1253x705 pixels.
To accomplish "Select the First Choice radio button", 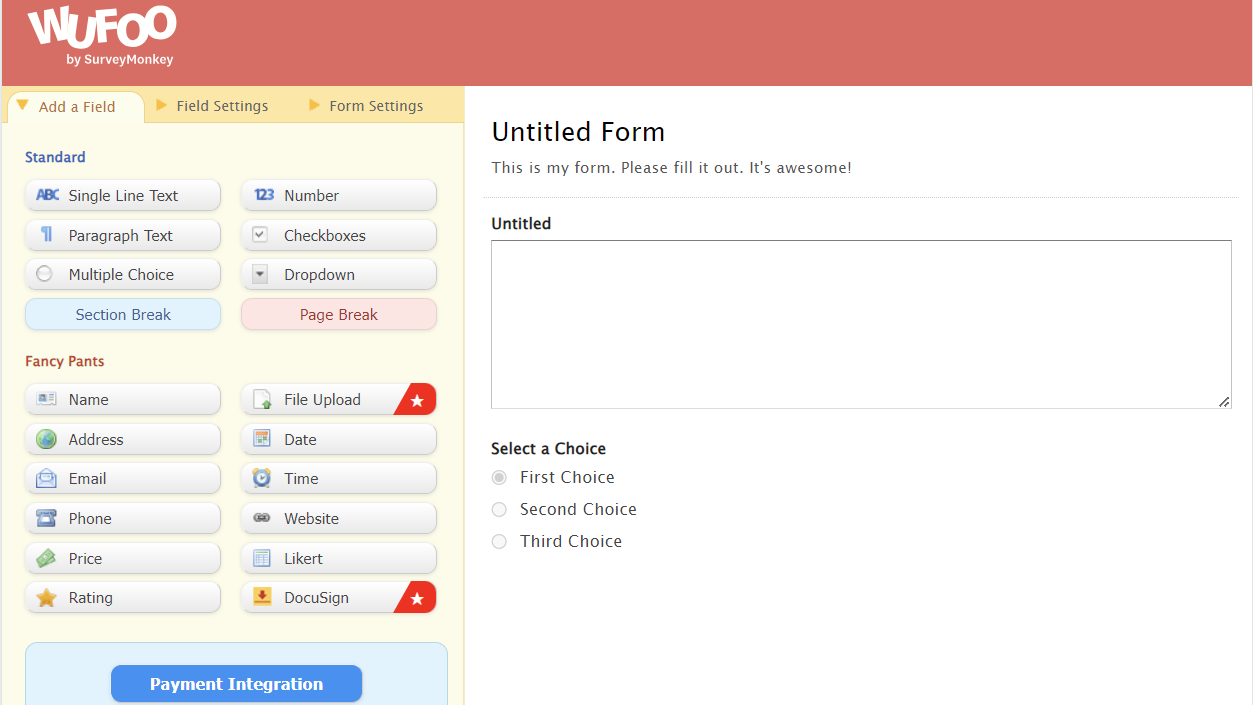I will (x=499, y=477).
